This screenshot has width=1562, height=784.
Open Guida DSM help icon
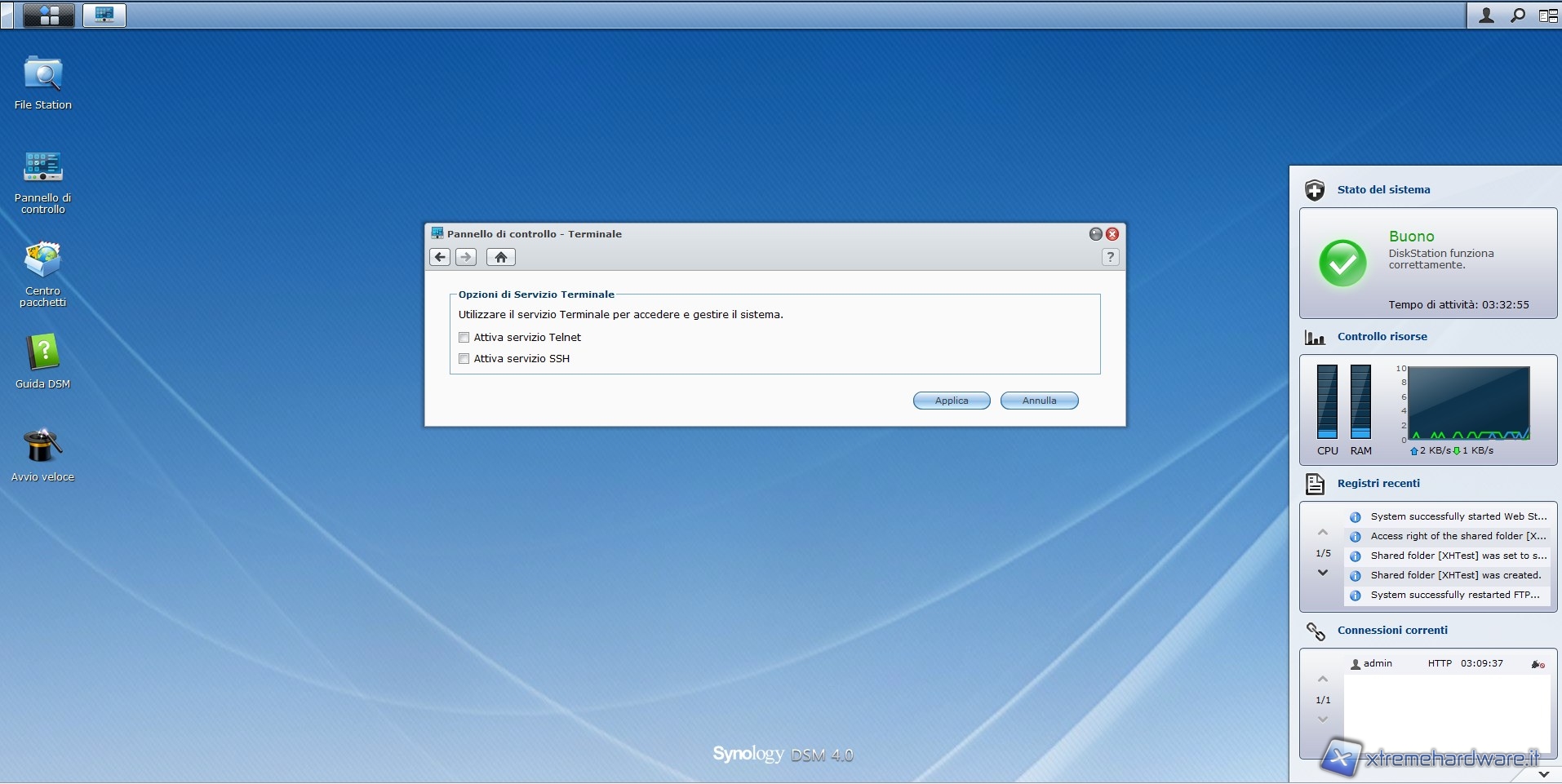click(42, 353)
